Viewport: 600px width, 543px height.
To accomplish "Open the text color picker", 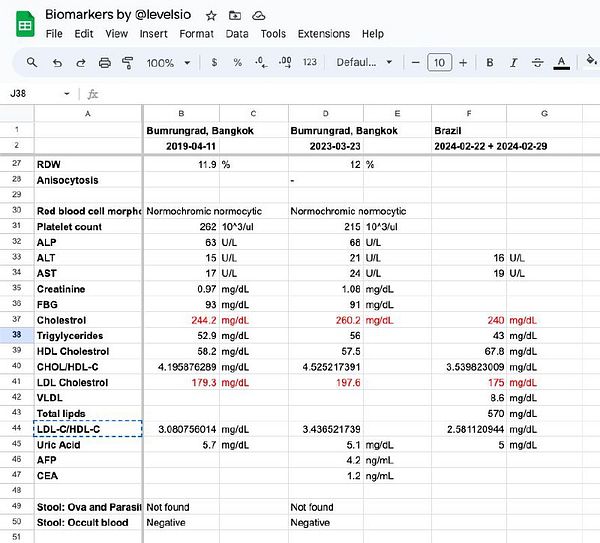I will (x=561, y=62).
